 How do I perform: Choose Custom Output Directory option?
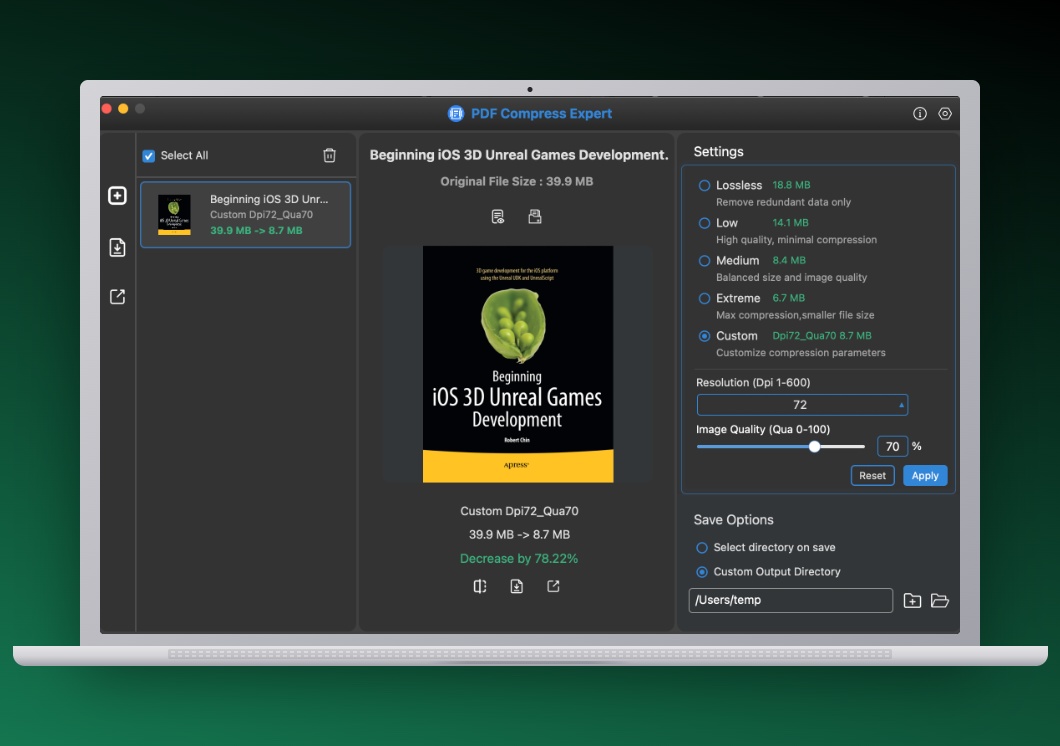coord(702,572)
